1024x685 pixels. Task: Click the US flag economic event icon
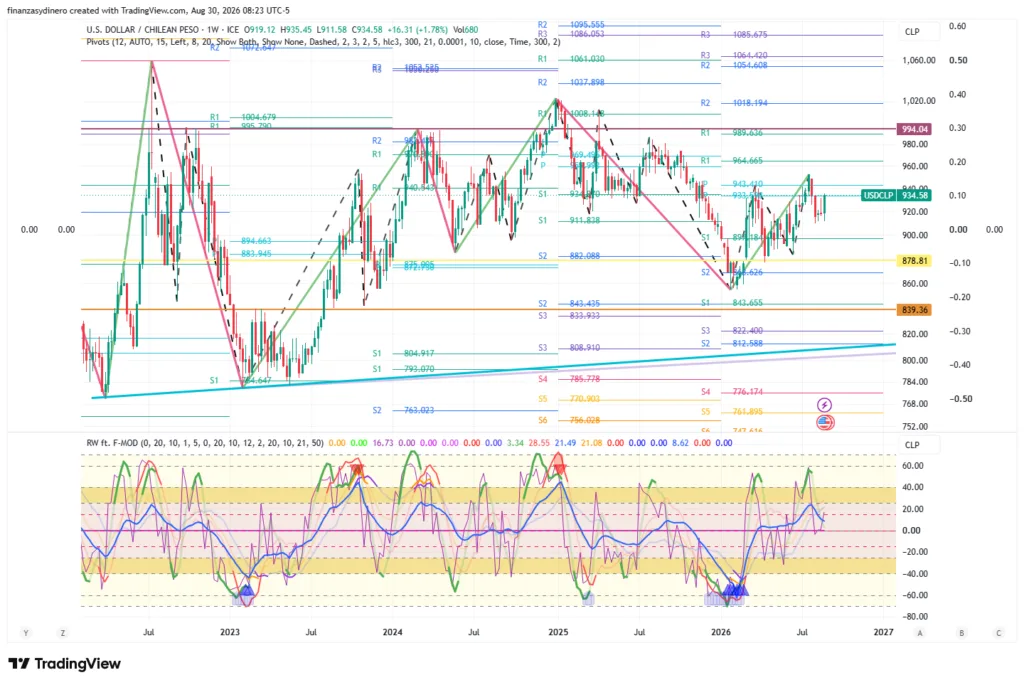825,422
